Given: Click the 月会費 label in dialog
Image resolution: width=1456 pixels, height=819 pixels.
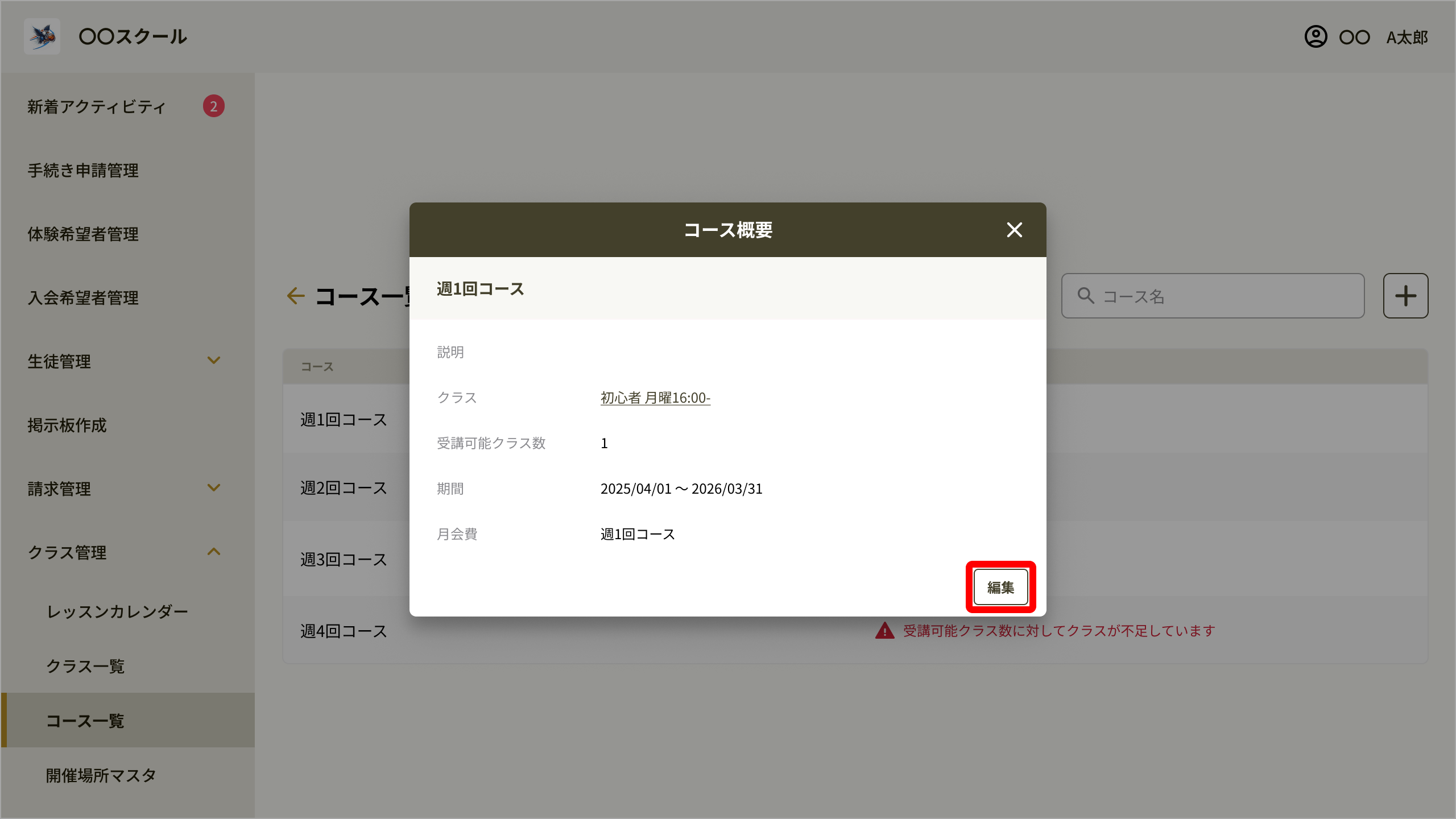Looking at the screenshot, I should [x=457, y=534].
